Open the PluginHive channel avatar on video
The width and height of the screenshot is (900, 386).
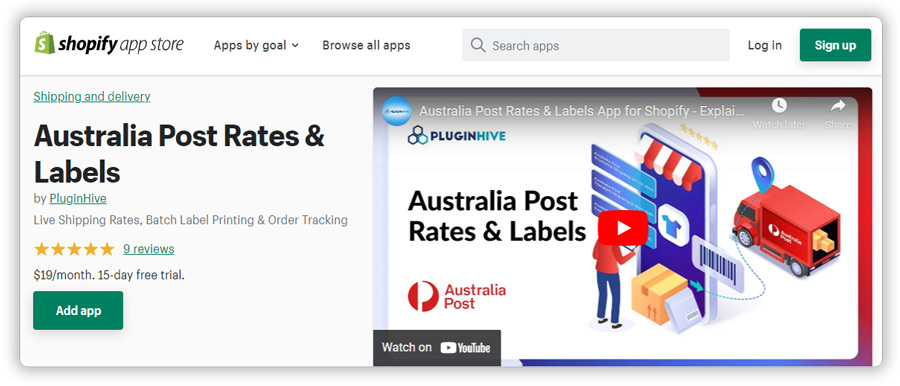point(397,110)
